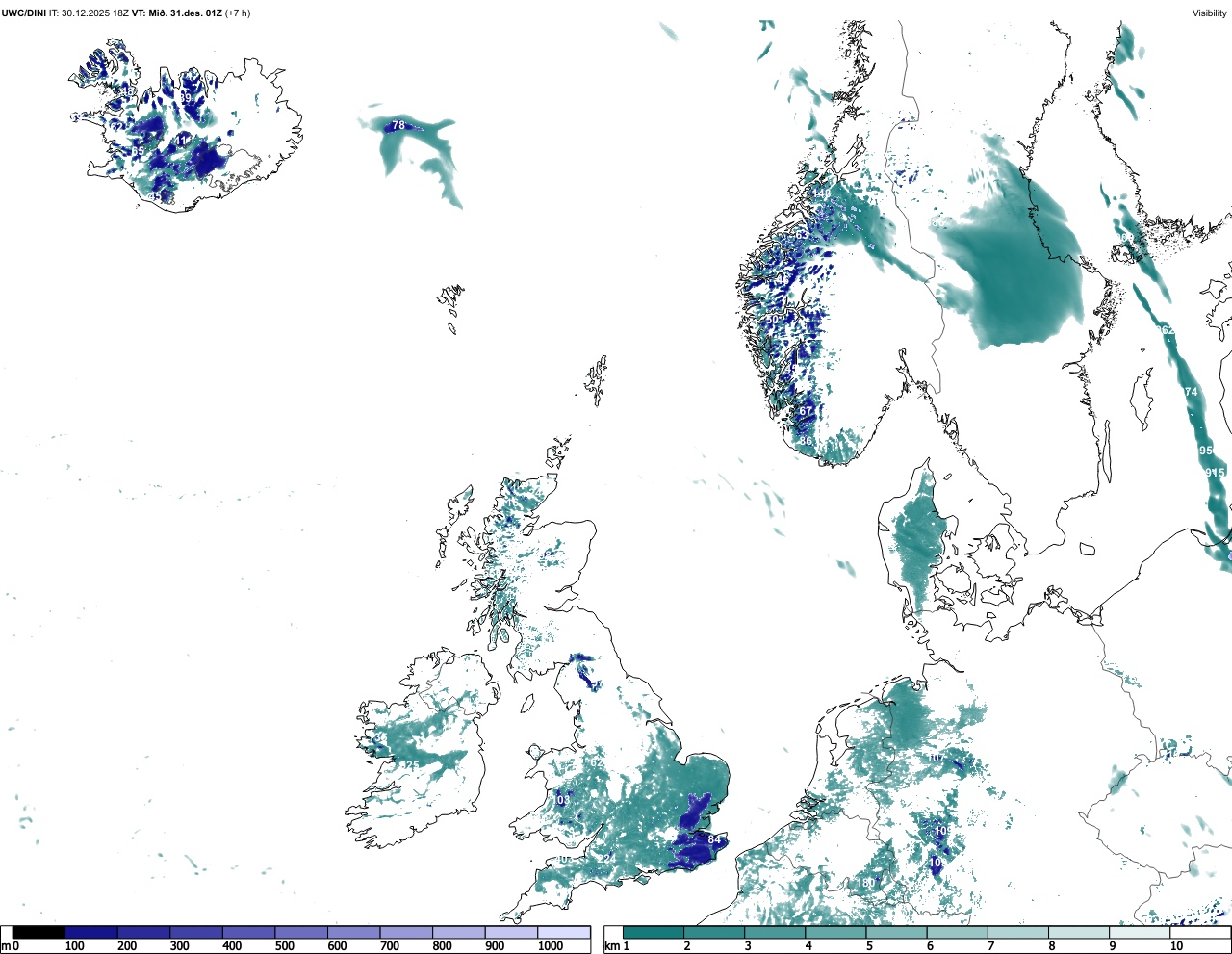This screenshot has height=954, width=1232.
Task: Click the '143' value on Norway's coast
Action: pos(820,193)
